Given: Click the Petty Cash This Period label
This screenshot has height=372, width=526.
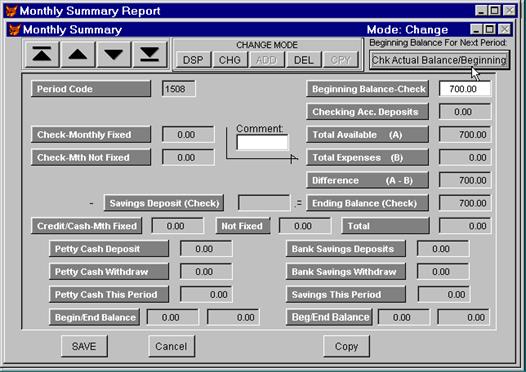Looking at the screenshot, I should click(109, 295).
